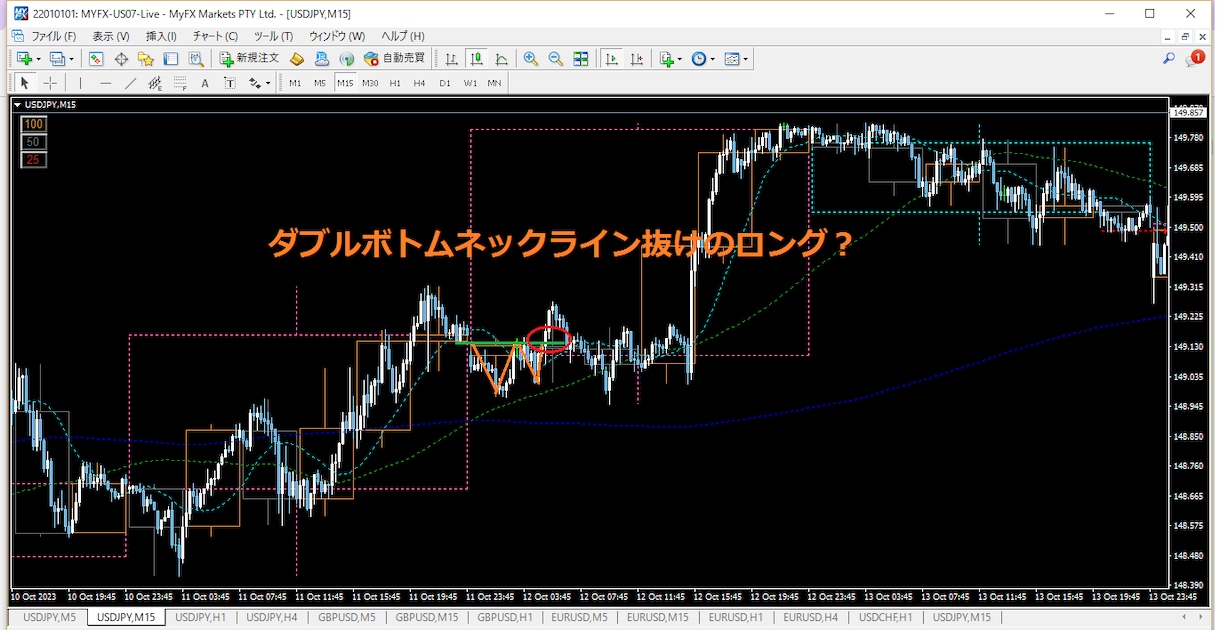
Task: Draw a horizontal line tool
Action: 106,83
